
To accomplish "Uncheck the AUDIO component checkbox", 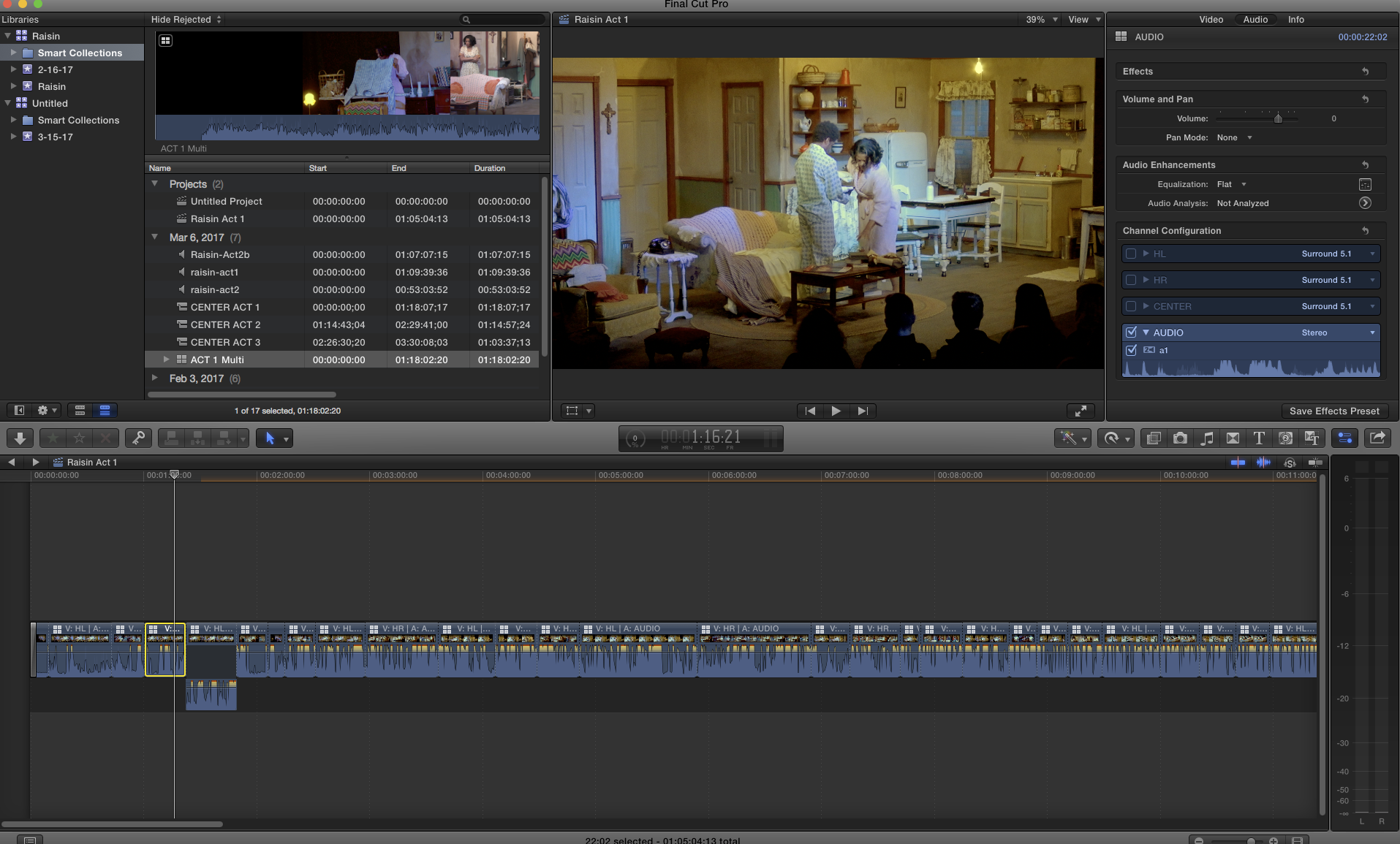I will point(1131,332).
